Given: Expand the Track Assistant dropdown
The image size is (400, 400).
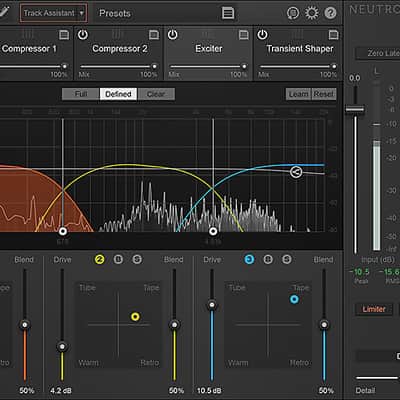Looking at the screenshot, I should (54, 13).
